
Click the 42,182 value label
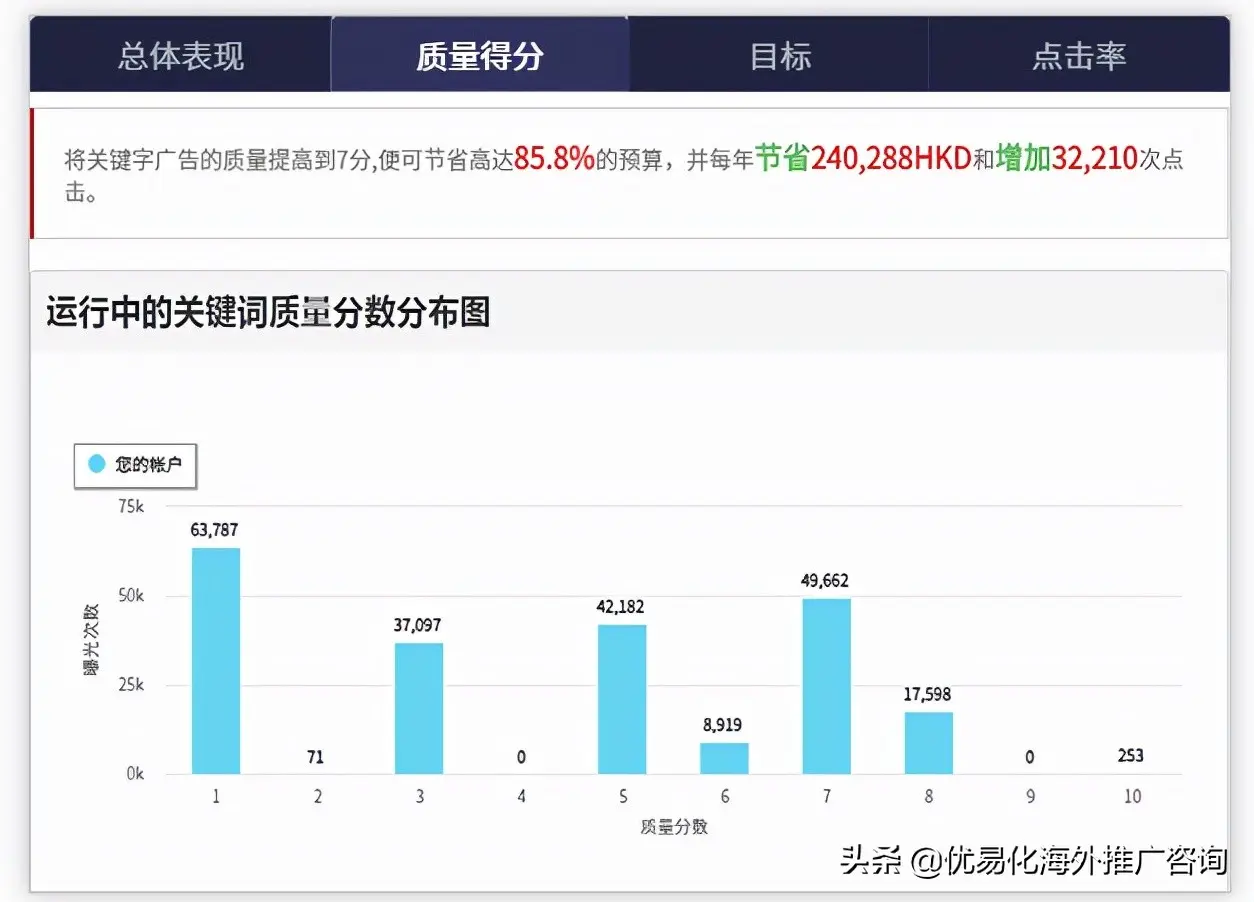pyautogui.click(x=622, y=607)
